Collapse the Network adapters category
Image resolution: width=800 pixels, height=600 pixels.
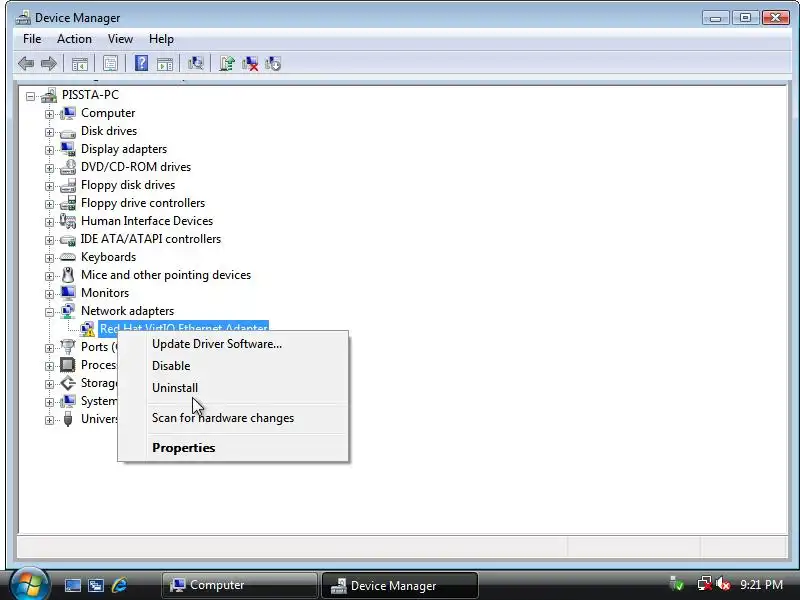pyautogui.click(x=49, y=312)
